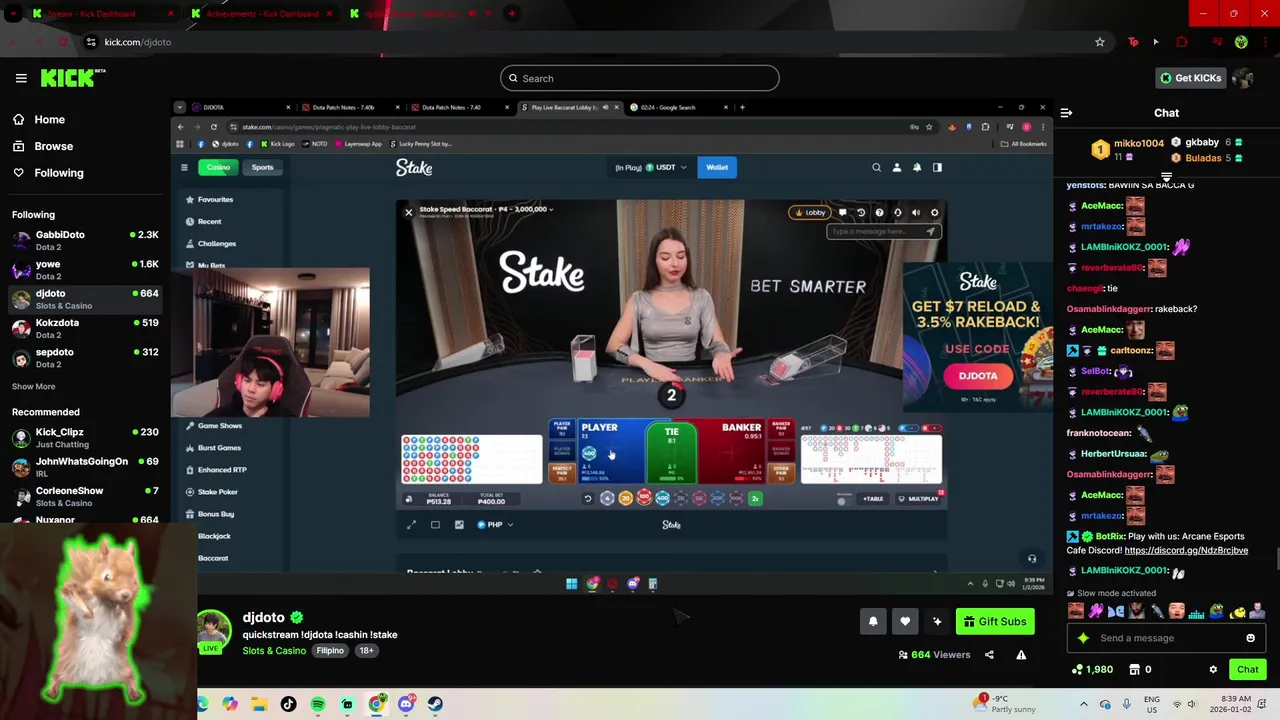Mute the djdoto browser tab audio
This screenshot has width=1280, height=720.
tap(473, 14)
